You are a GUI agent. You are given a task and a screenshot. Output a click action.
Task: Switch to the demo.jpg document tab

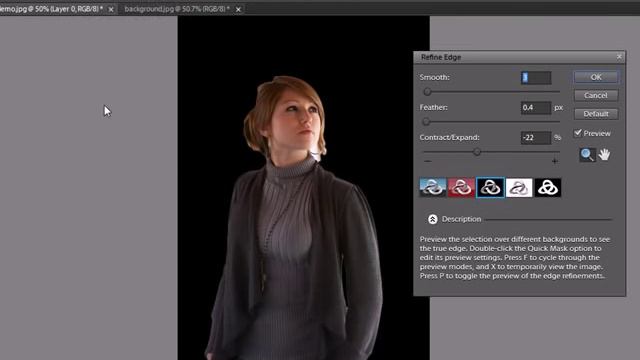coord(51,9)
